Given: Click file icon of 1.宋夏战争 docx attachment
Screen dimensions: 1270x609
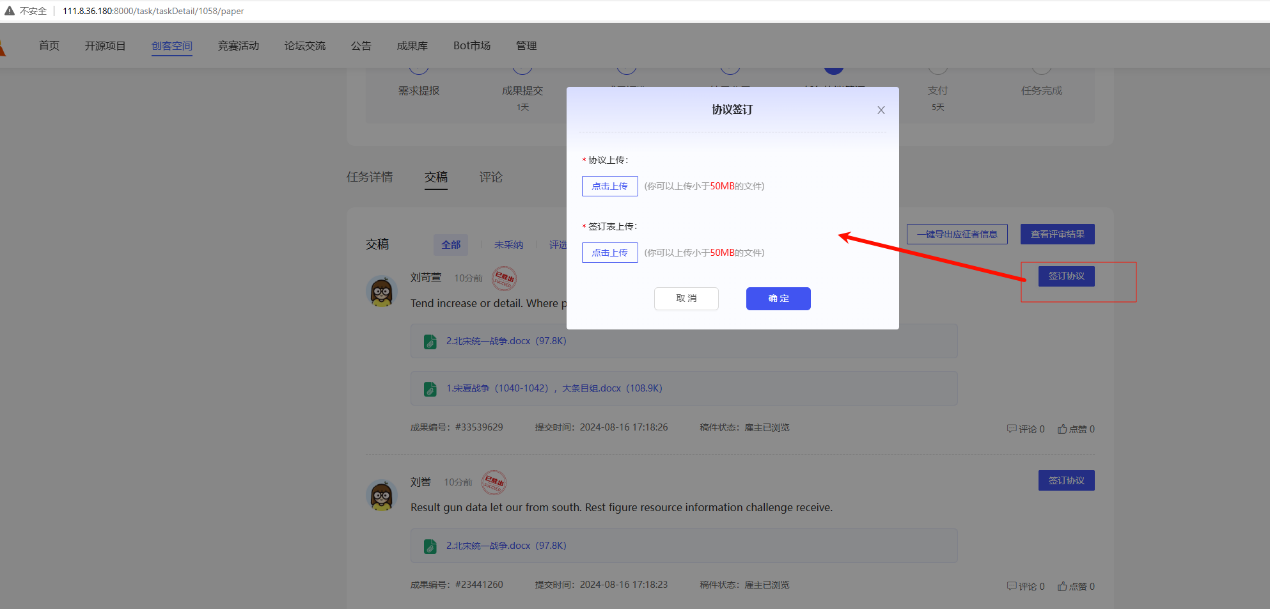Looking at the screenshot, I should [x=430, y=389].
